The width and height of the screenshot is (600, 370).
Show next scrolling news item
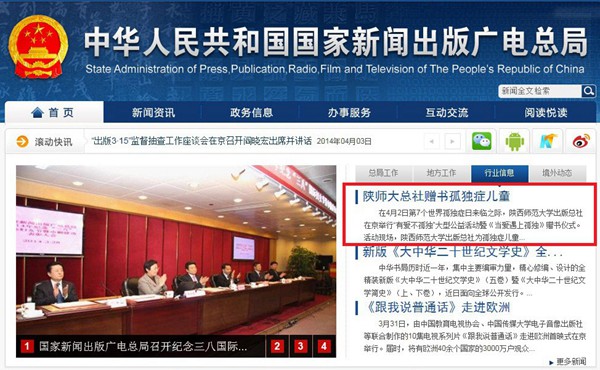(452, 142)
